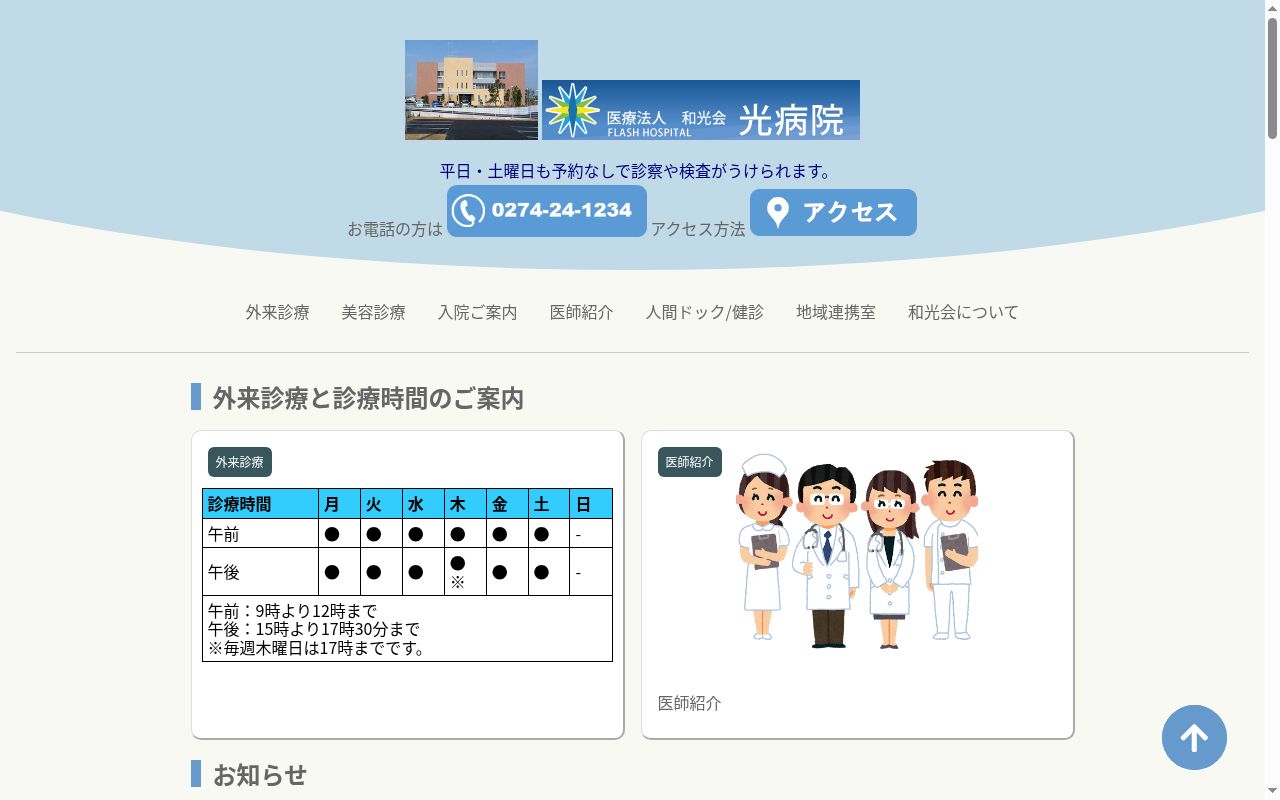Open the アクセス map pin button
The width and height of the screenshot is (1280, 800).
833,212
